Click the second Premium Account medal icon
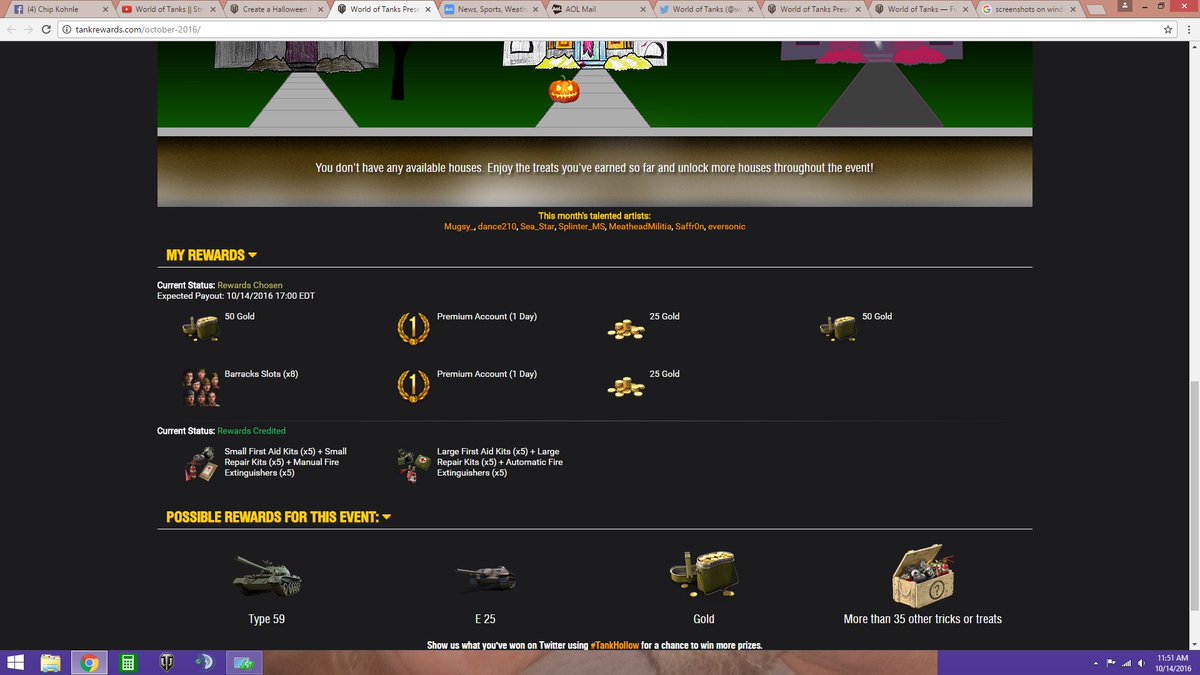 pos(413,386)
